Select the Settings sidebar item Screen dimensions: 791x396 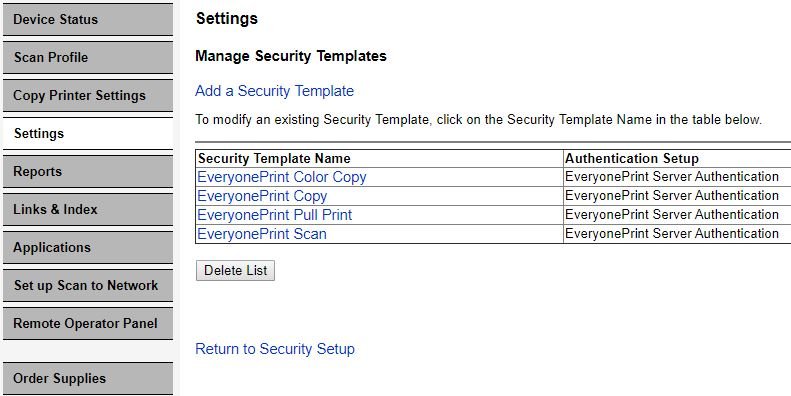point(88,134)
